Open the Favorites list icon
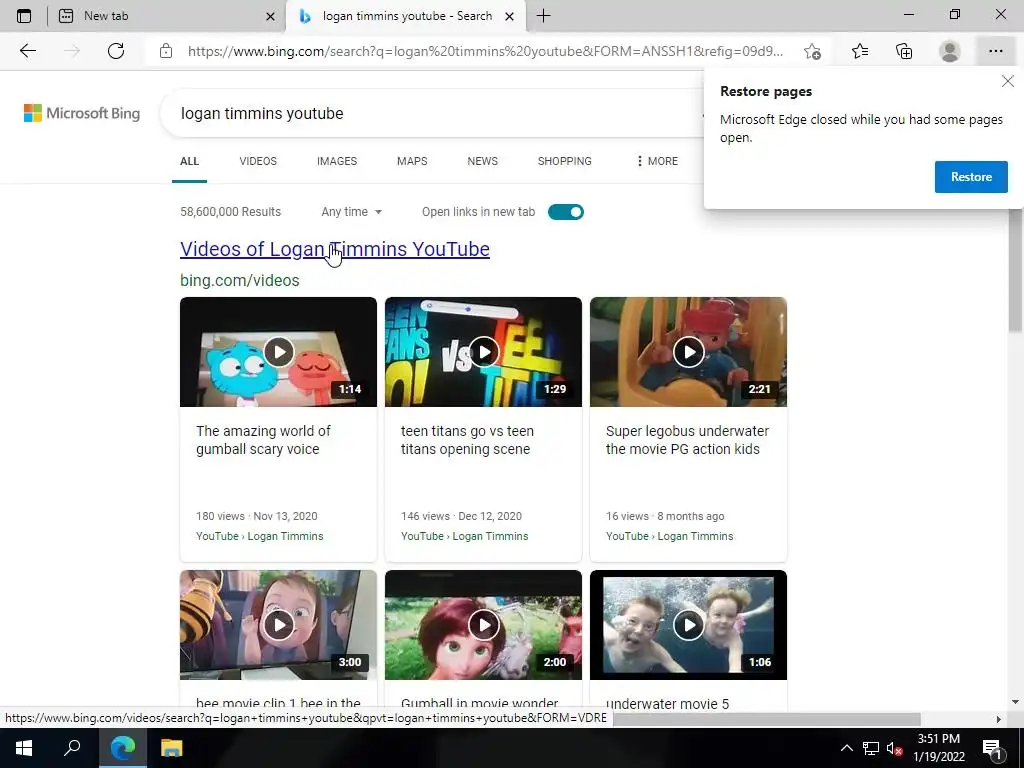 [860, 51]
